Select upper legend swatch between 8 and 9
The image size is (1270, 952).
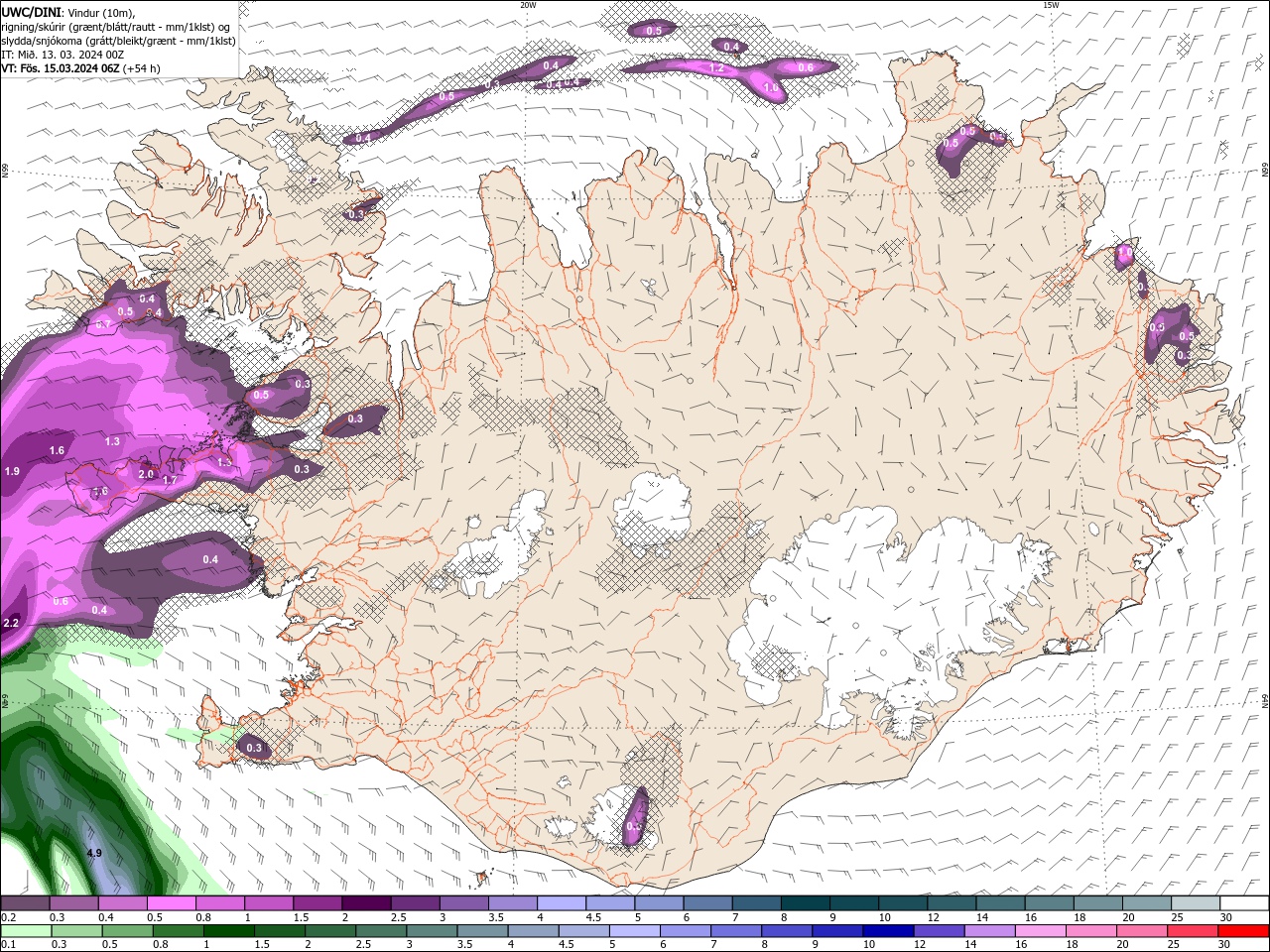coord(807,903)
